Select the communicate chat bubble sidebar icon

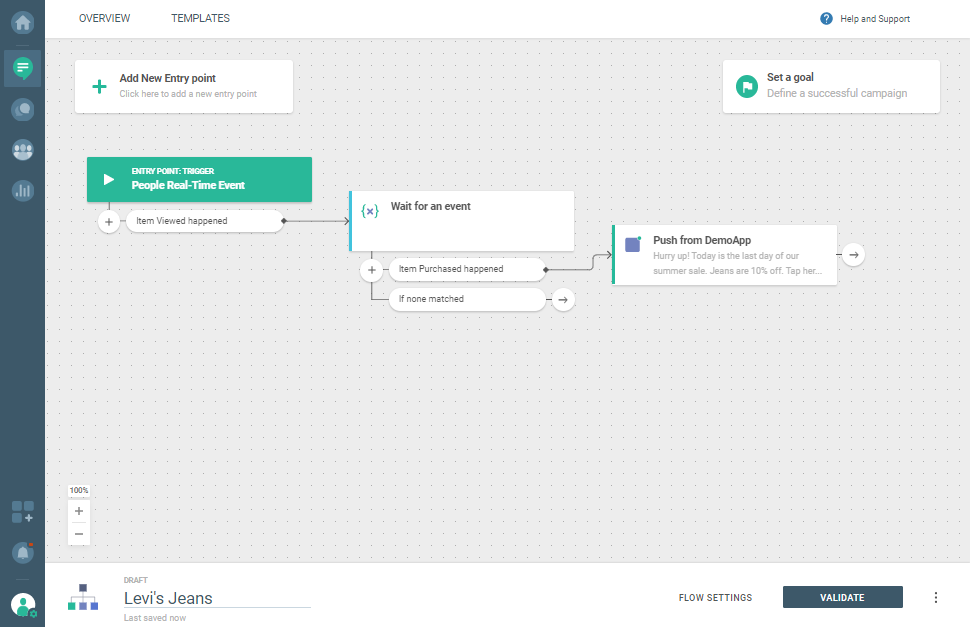click(22, 68)
